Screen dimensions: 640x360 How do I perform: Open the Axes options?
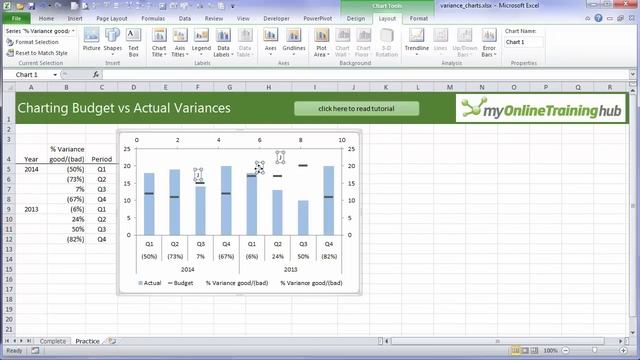coord(271,42)
